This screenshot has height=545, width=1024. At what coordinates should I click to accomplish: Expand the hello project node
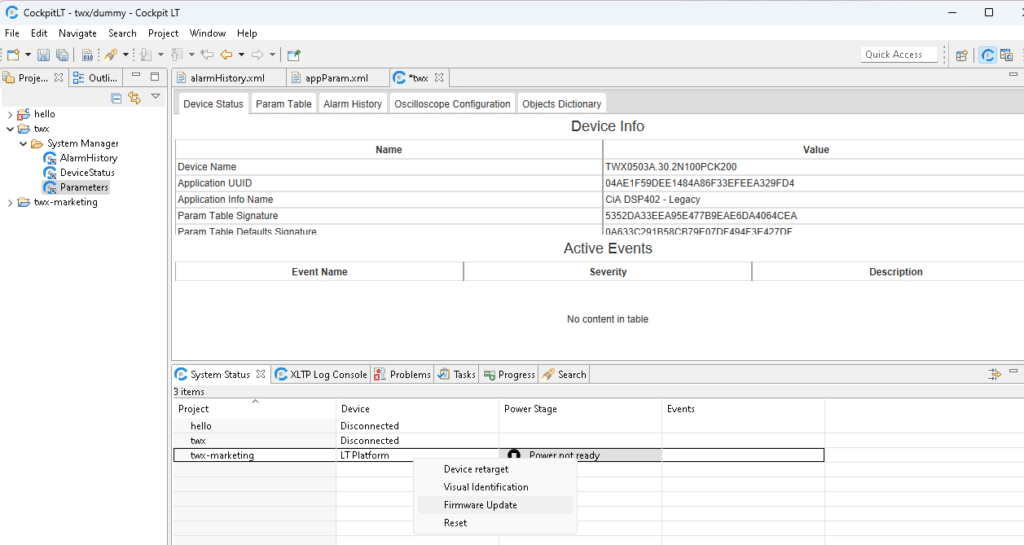[x=10, y=114]
